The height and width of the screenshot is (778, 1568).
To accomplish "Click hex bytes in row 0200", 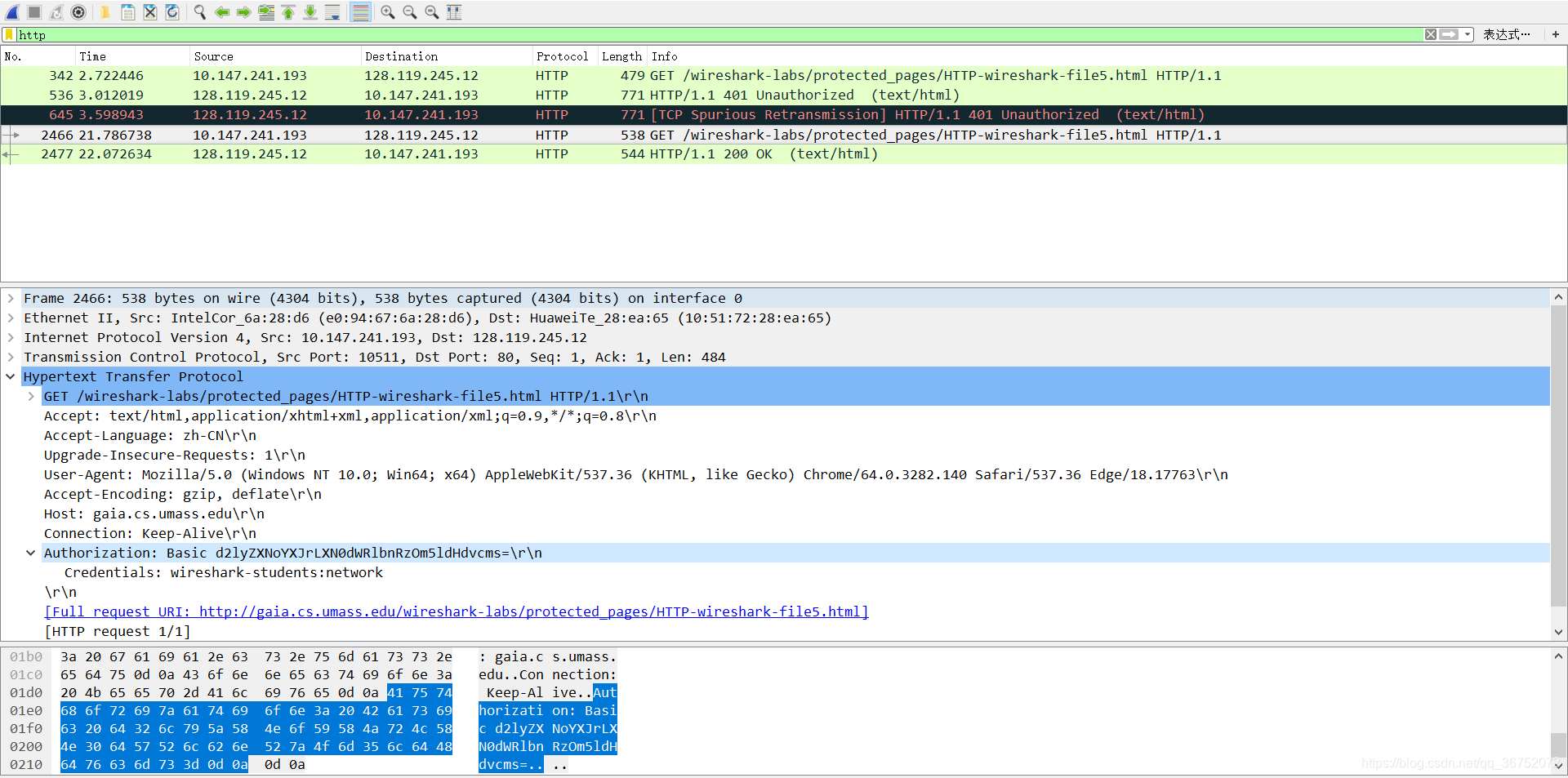I will pyautogui.click(x=256, y=747).
